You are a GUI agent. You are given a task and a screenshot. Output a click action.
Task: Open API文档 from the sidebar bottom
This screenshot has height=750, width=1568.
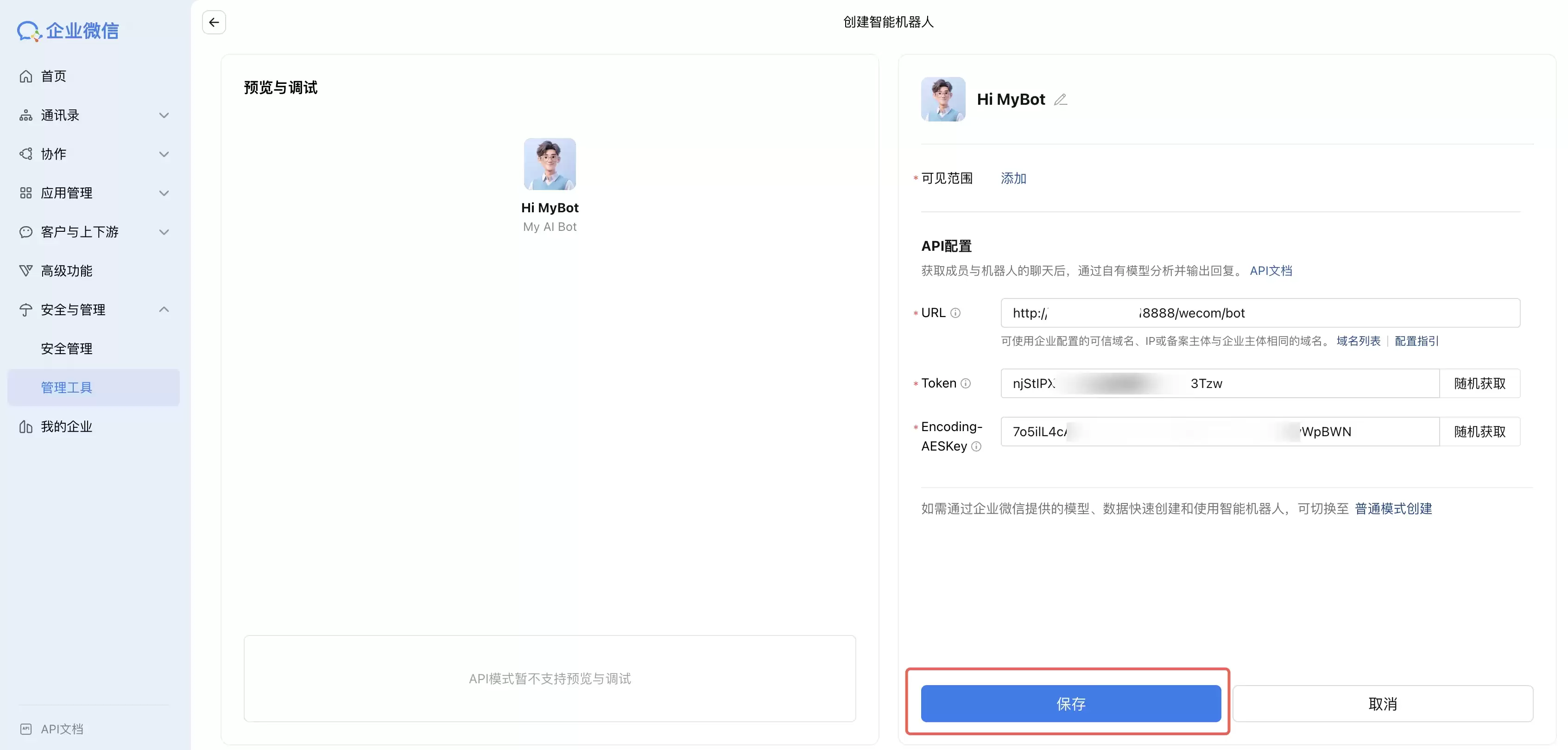point(62,728)
